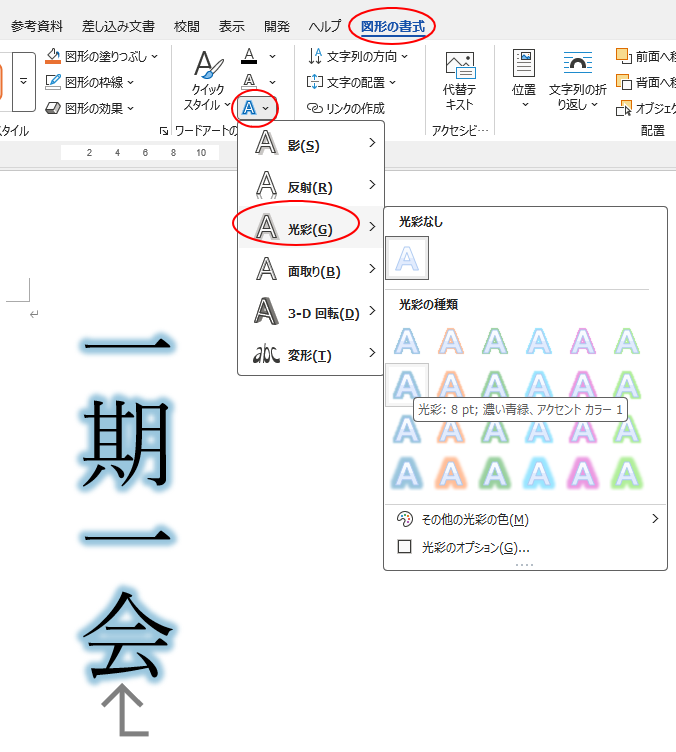Click the 期 character in the document
676x752 pixels.
pos(126,443)
